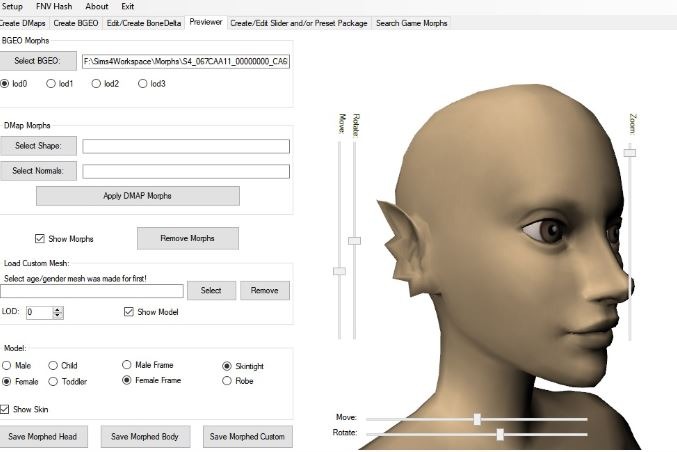Click the BGEO file path field
677x452 pixels.
point(186,61)
